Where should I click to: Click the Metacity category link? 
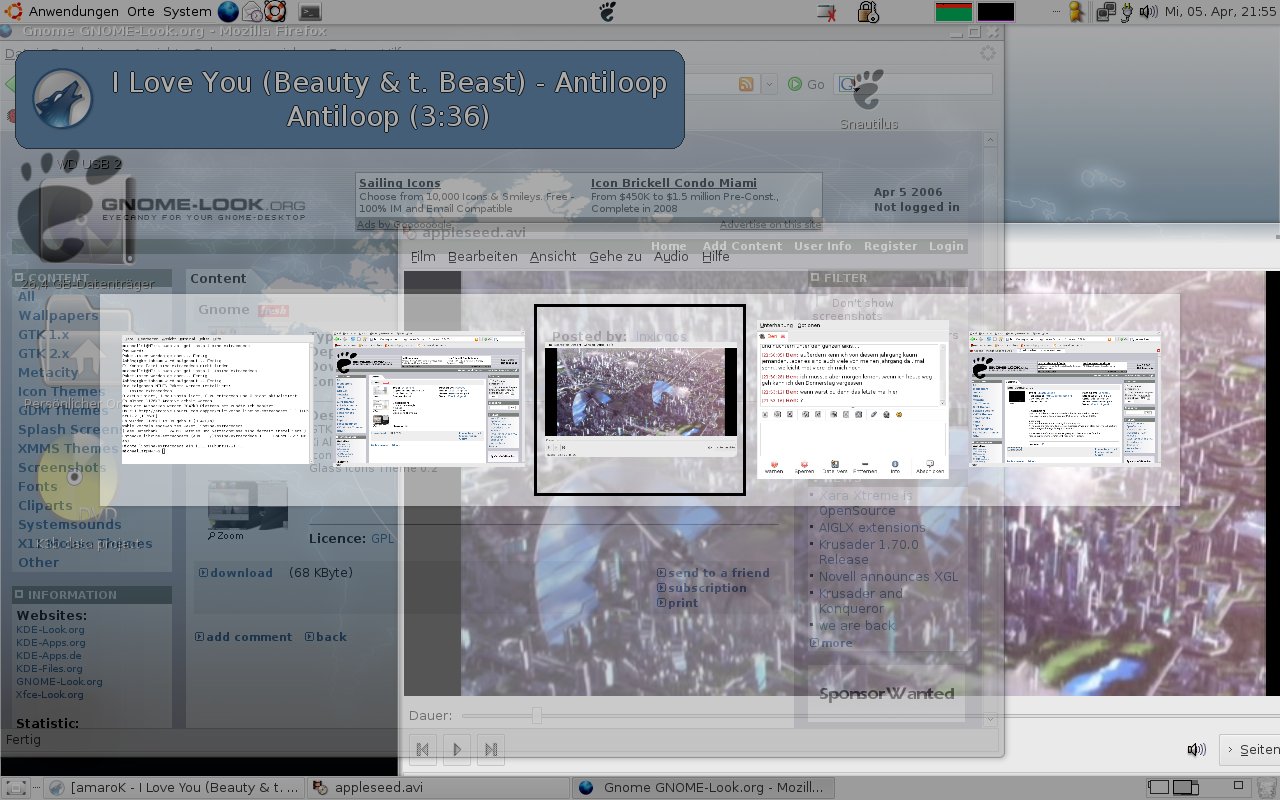pos(48,372)
